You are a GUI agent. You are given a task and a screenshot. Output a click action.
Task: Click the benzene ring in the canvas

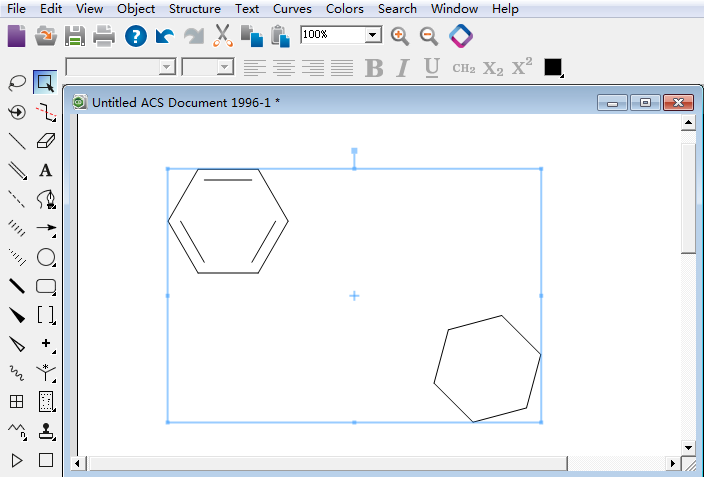[x=228, y=221]
